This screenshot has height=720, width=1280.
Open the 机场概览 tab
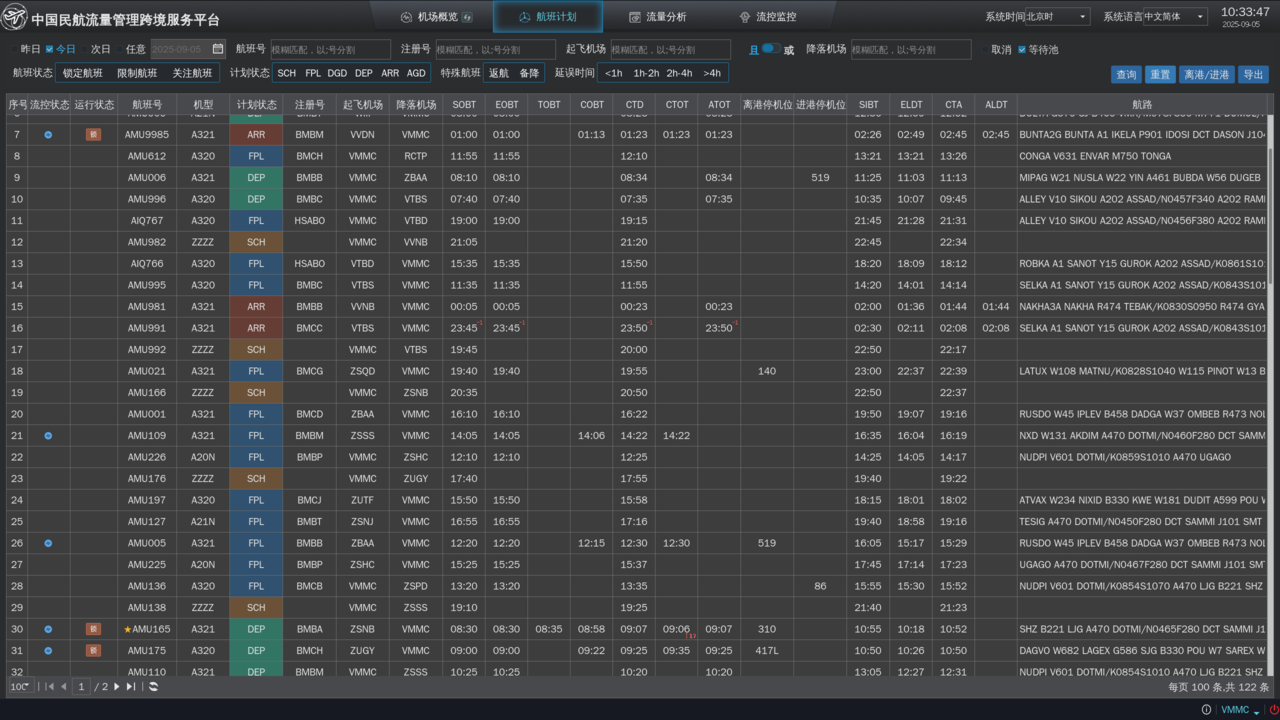pyautogui.click(x=436, y=17)
